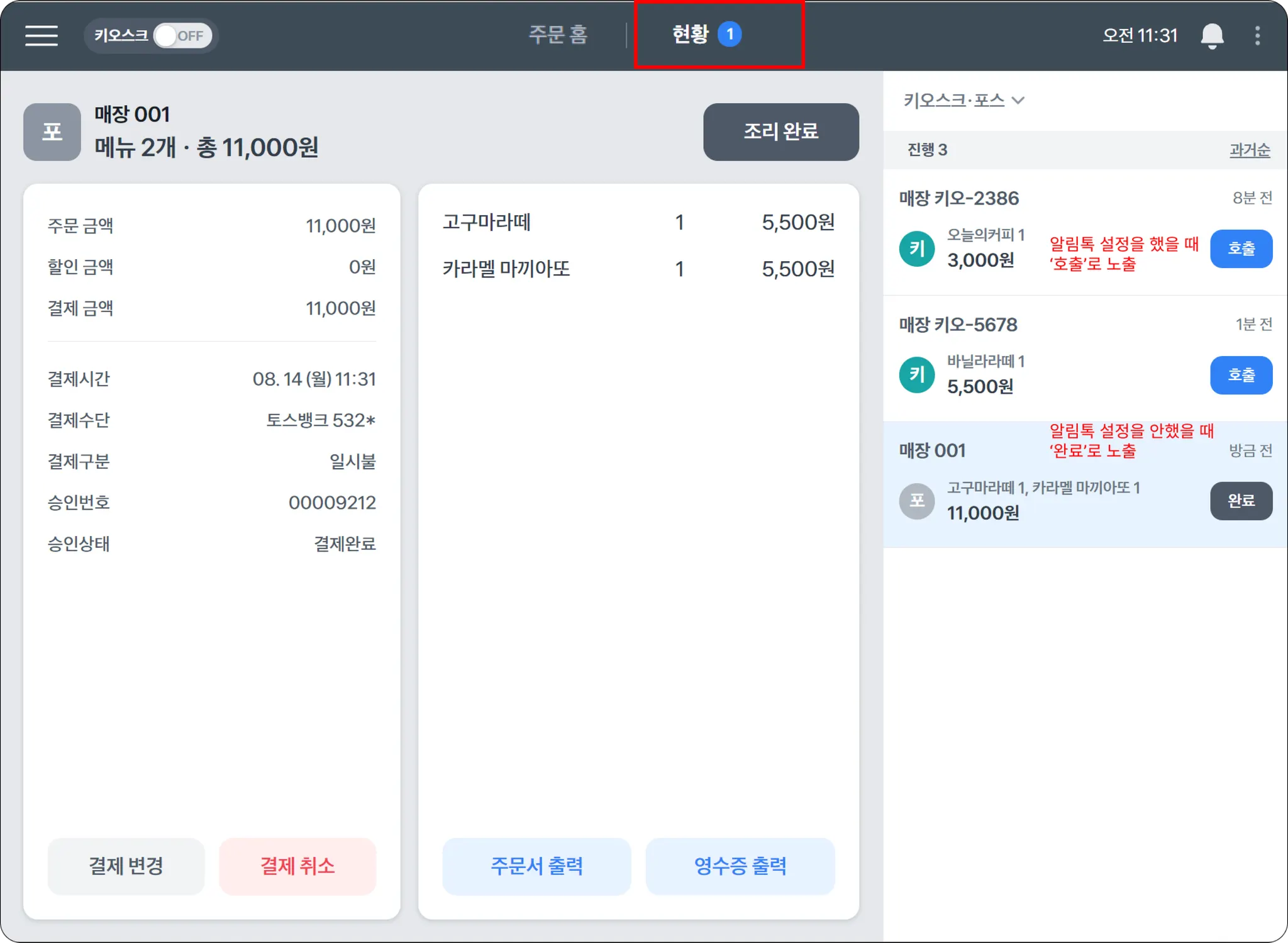The width and height of the screenshot is (1288, 943).
Task: Toggle the 키오스크 OFF switch
Action: tap(182, 36)
